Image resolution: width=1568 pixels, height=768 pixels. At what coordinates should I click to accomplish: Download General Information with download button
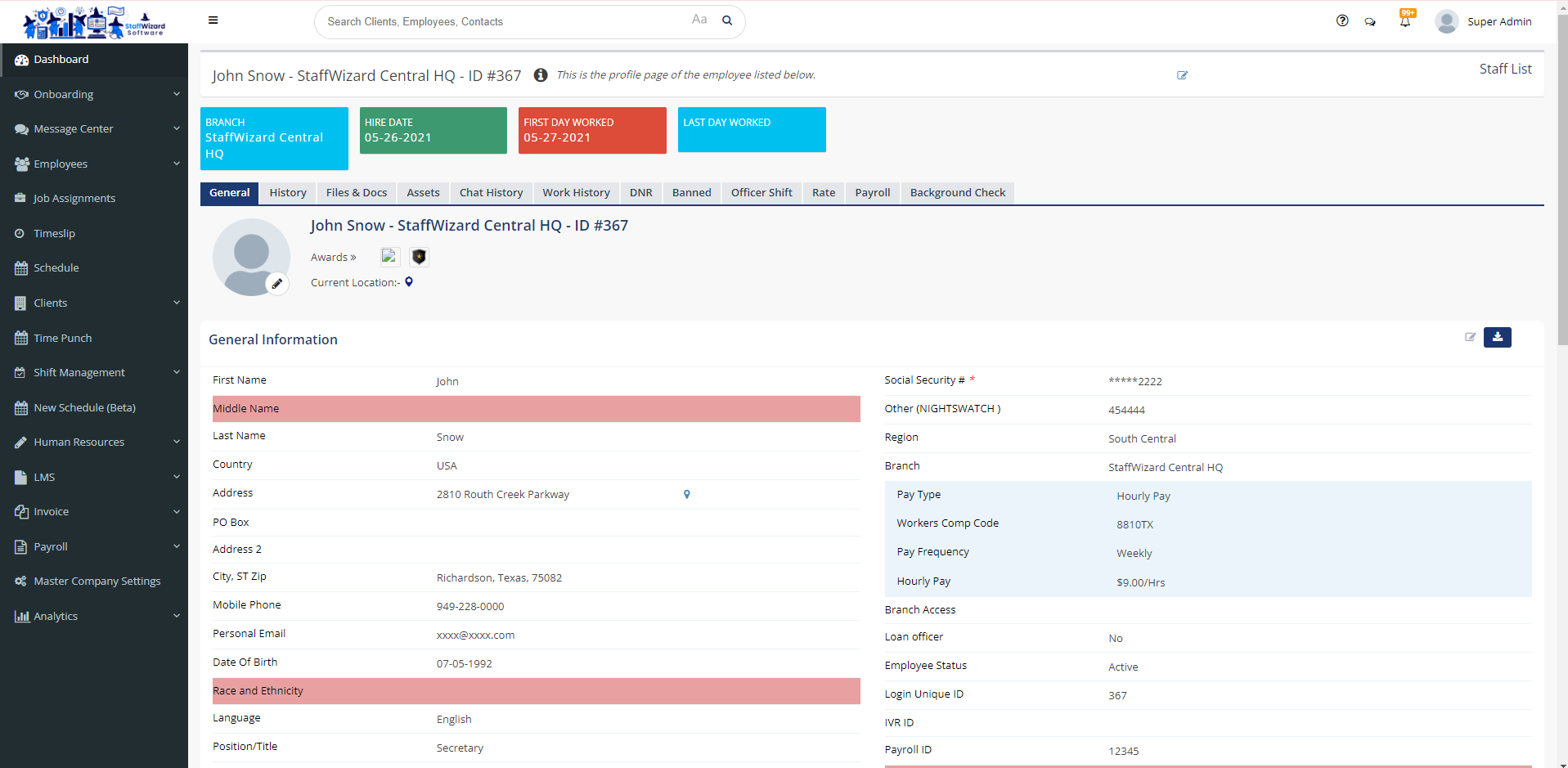(1497, 337)
